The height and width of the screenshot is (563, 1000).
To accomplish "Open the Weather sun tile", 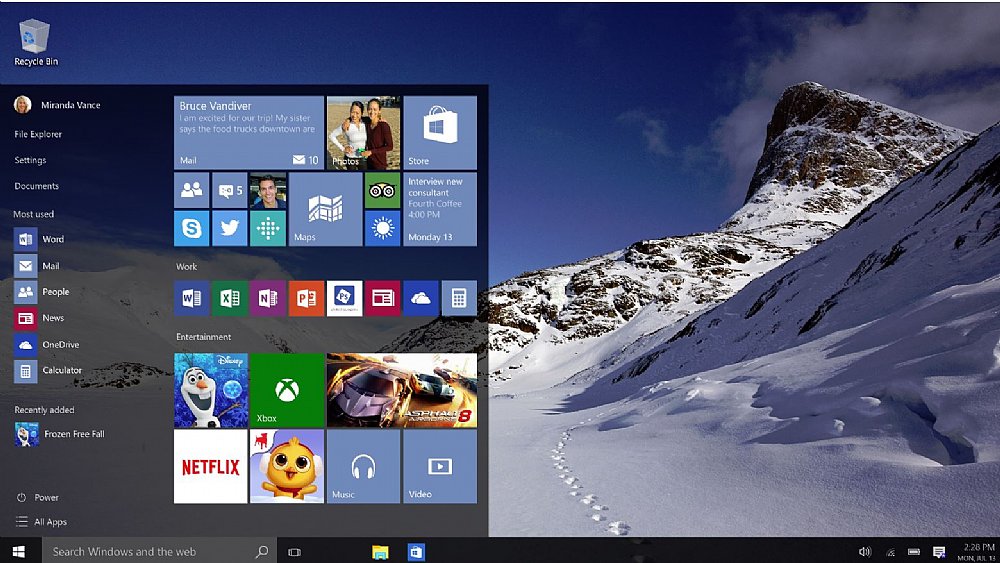I will tap(383, 228).
